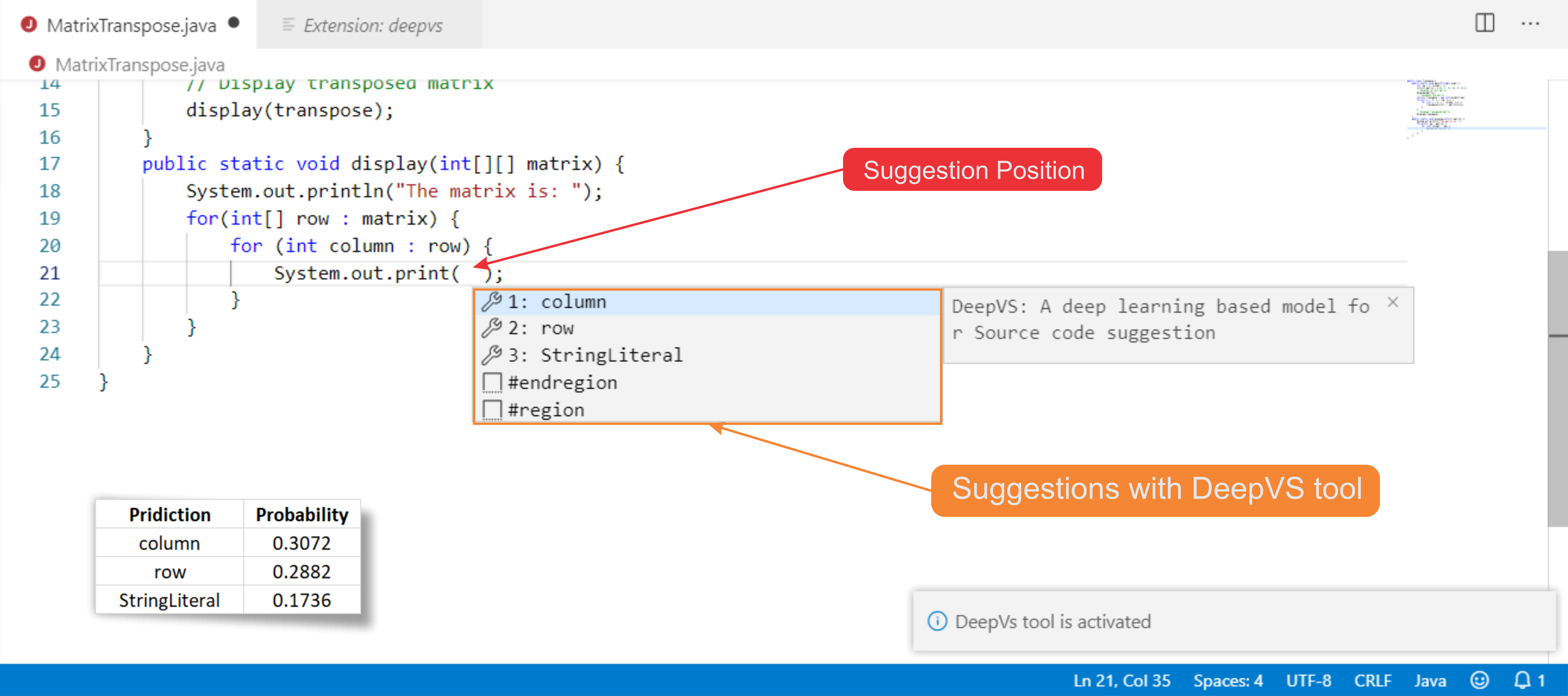Click line number 21 in the gutter
This screenshot has height=696, width=1568.
tap(50, 273)
